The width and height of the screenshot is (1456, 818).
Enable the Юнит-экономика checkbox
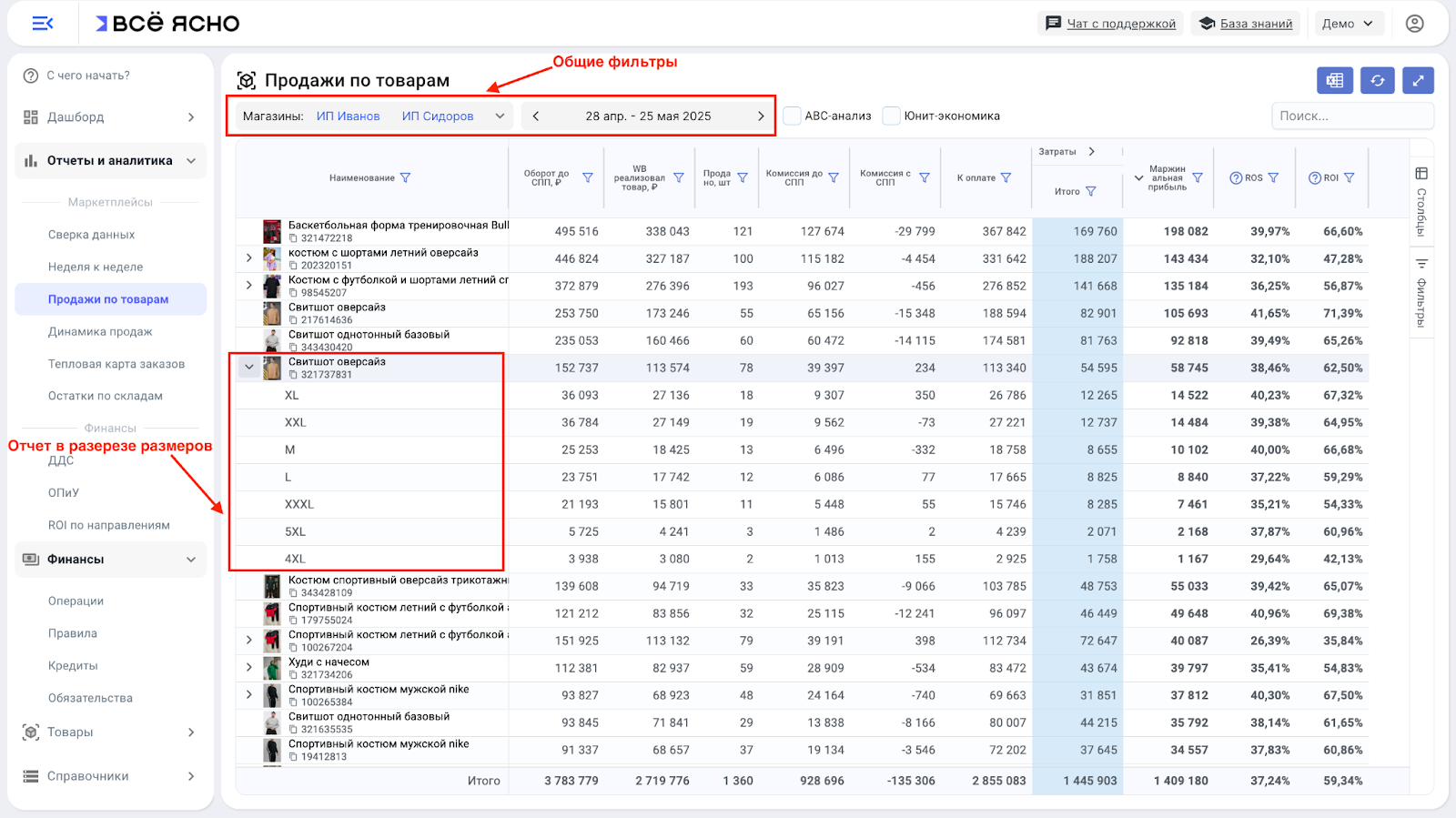click(892, 116)
